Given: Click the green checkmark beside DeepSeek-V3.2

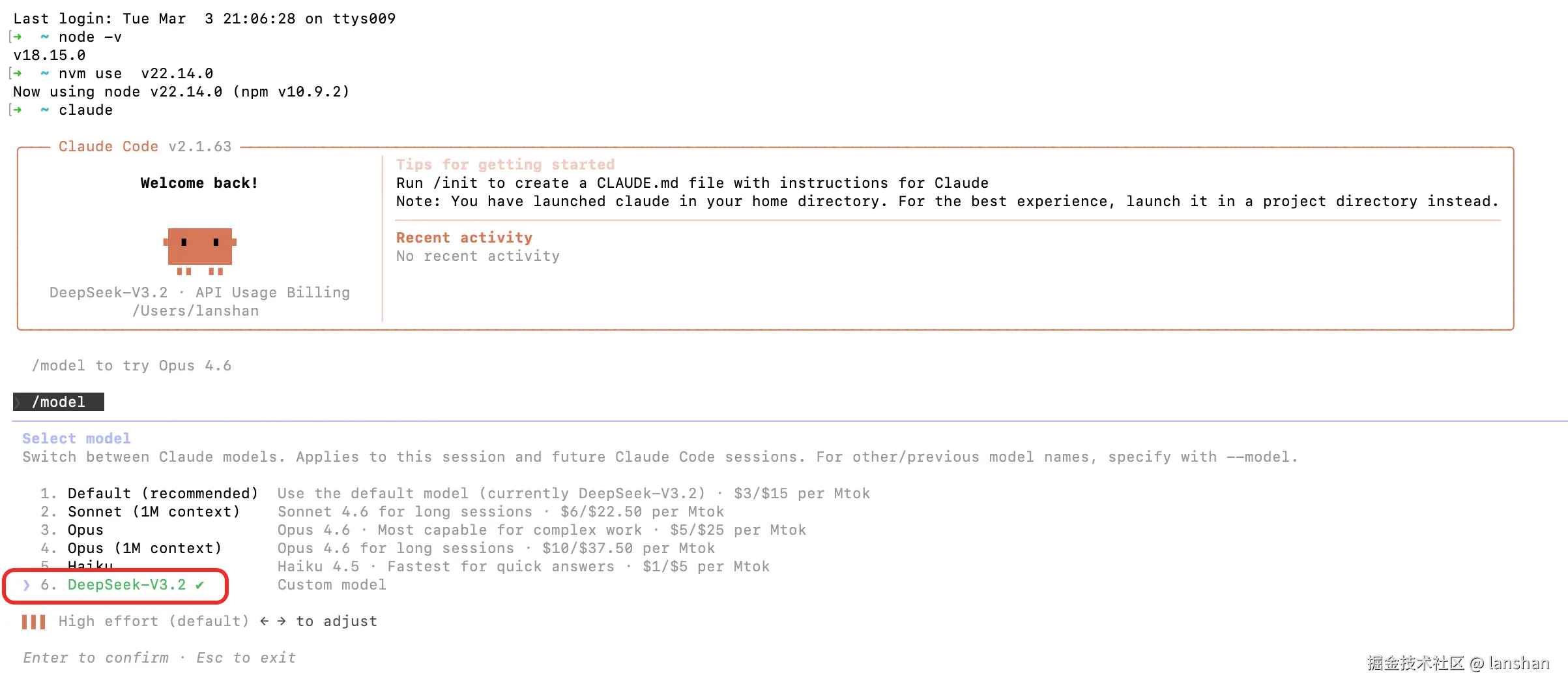Looking at the screenshot, I should [199, 585].
